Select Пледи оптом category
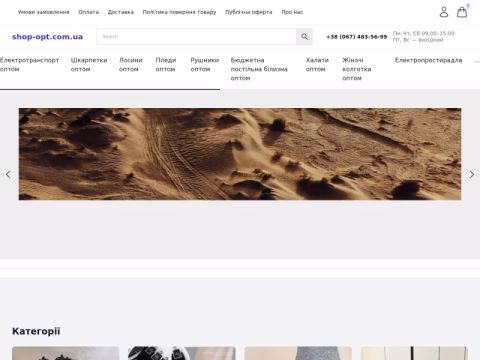480x360 pixels. pyautogui.click(x=166, y=65)
